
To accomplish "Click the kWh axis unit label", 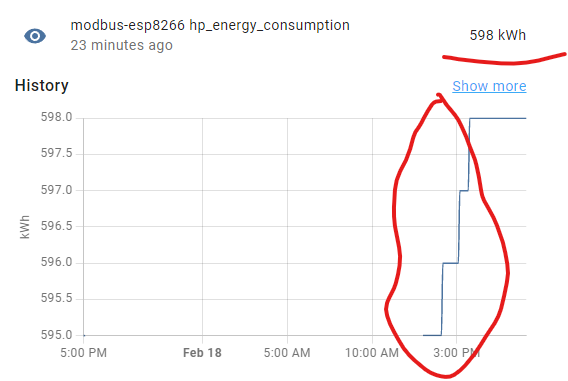I will 25,227.
